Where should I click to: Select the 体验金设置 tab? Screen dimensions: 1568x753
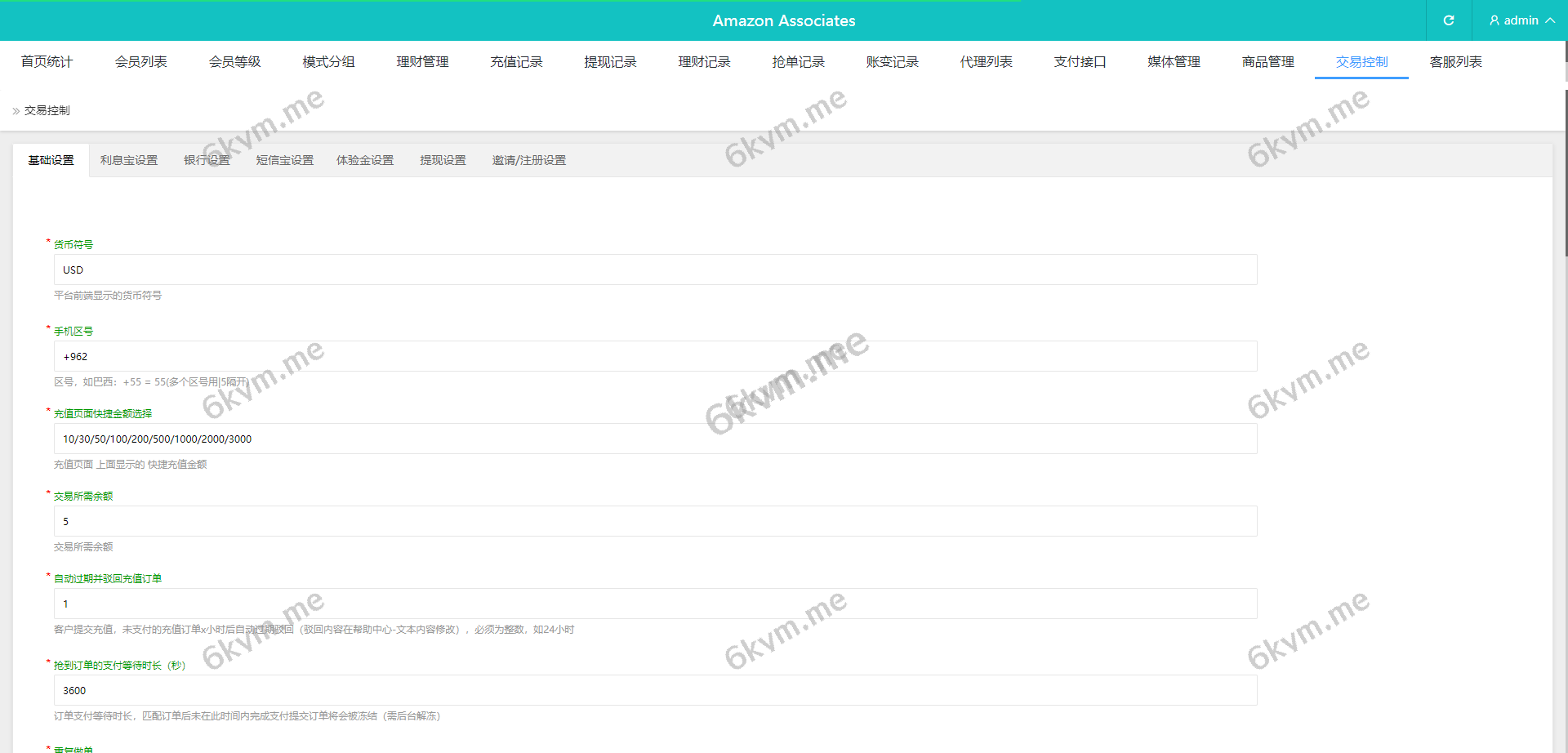pyautogui.click(x=365, y=161)
